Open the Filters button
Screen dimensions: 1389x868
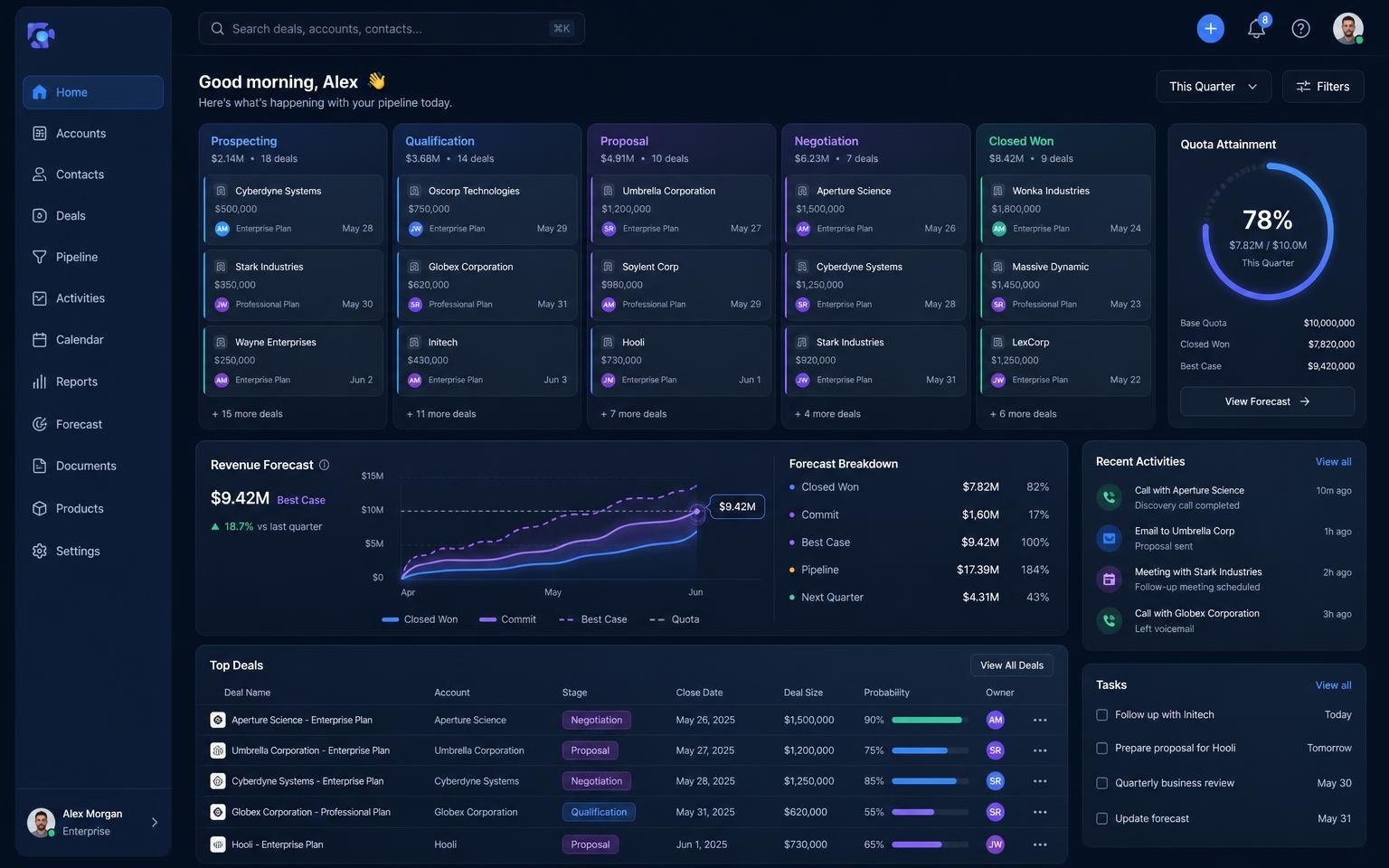(1323, 87)
